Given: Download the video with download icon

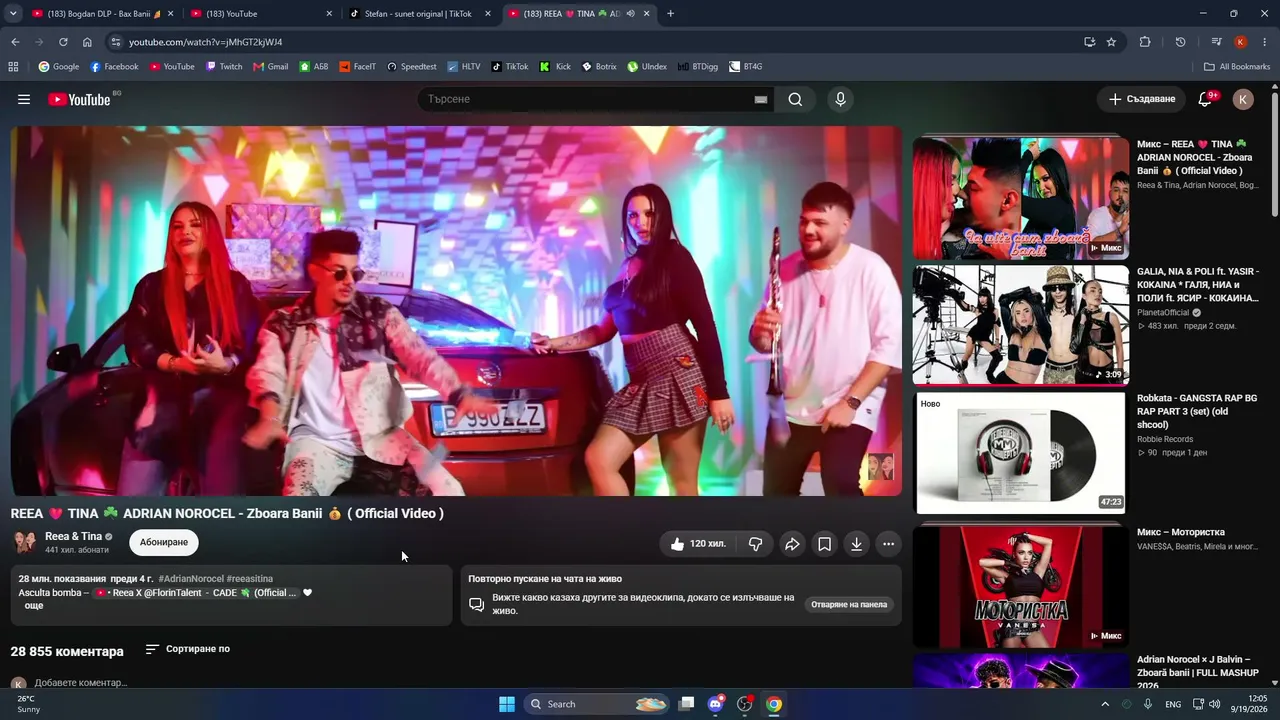Looking at the screenshot, I should [x=856, y=544].
